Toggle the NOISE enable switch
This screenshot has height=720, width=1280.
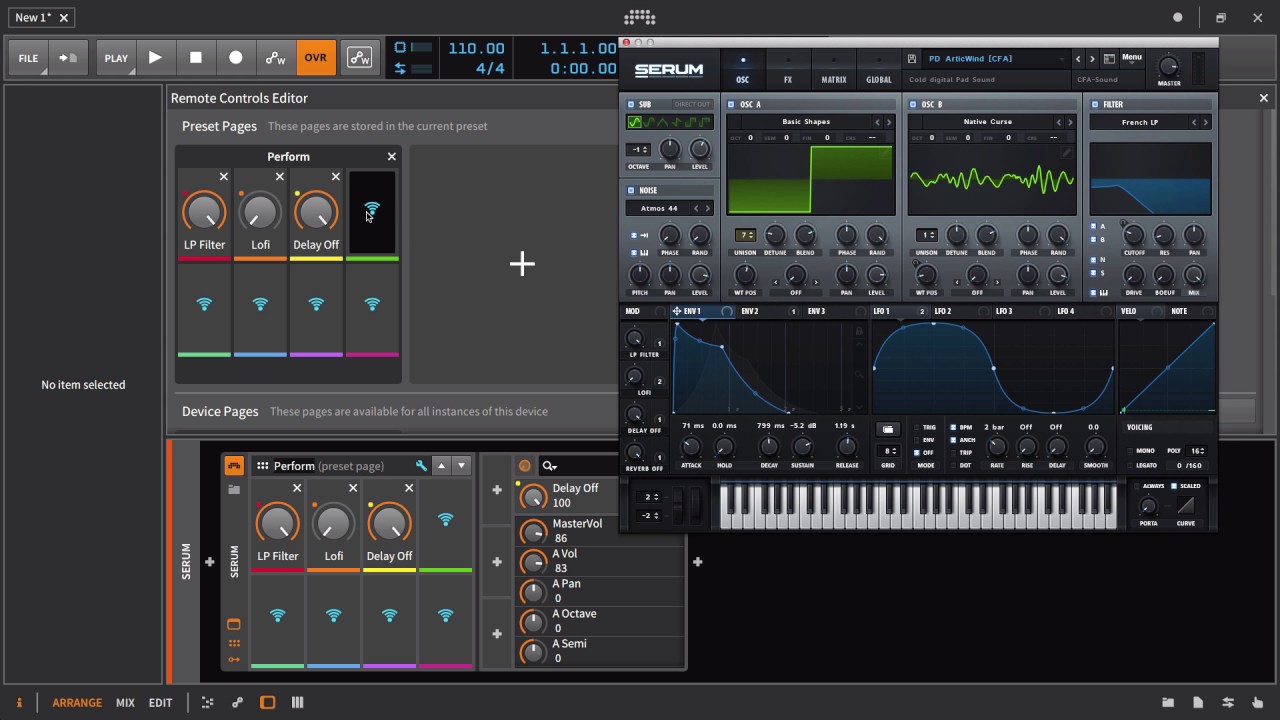[x=631, y=190]
